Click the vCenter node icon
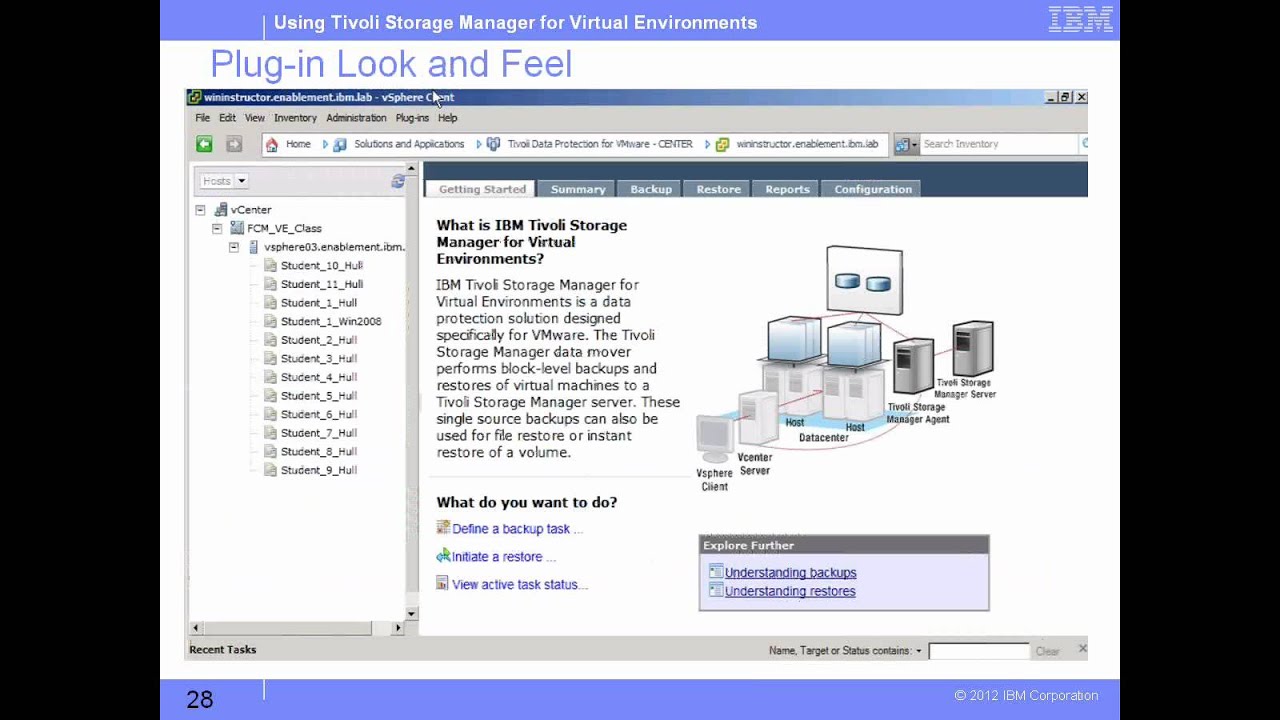Image resolution: width=1280 pixels, height=720 pixels. (221, 210)
